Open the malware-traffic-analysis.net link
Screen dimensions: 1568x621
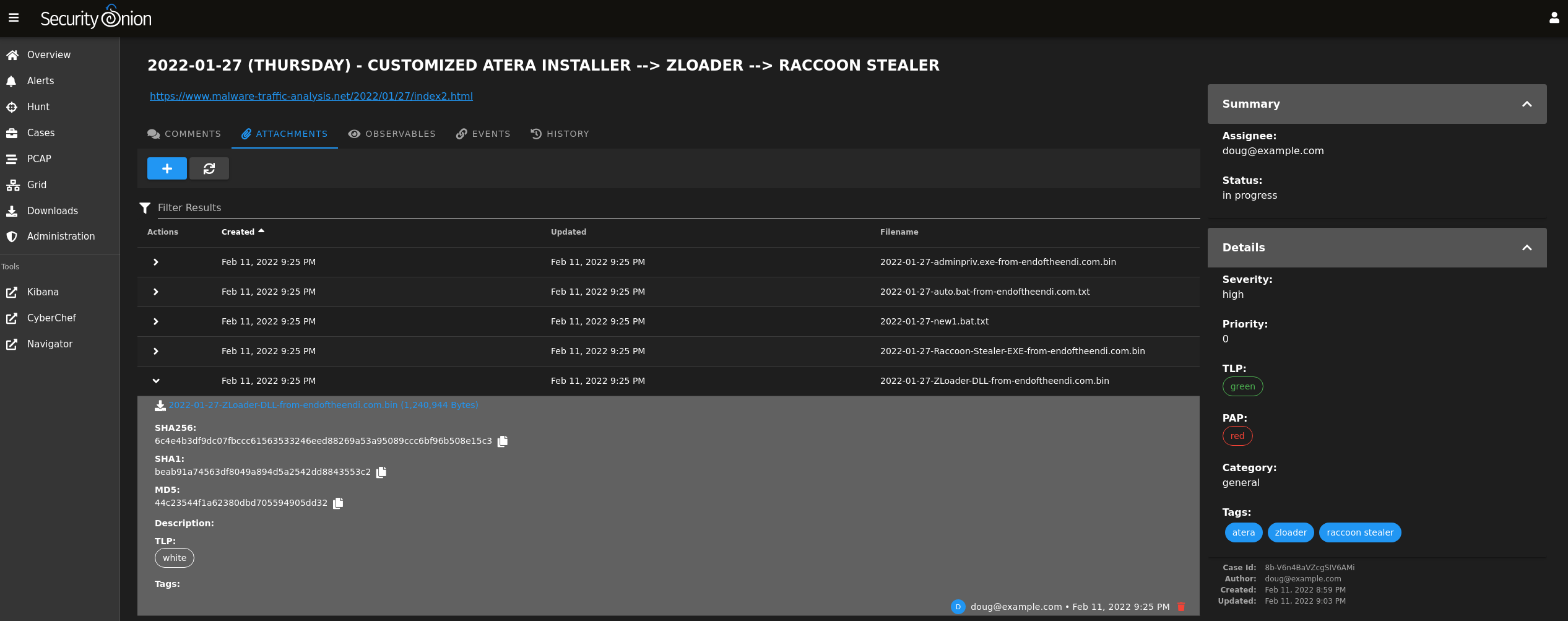point(311,96)
